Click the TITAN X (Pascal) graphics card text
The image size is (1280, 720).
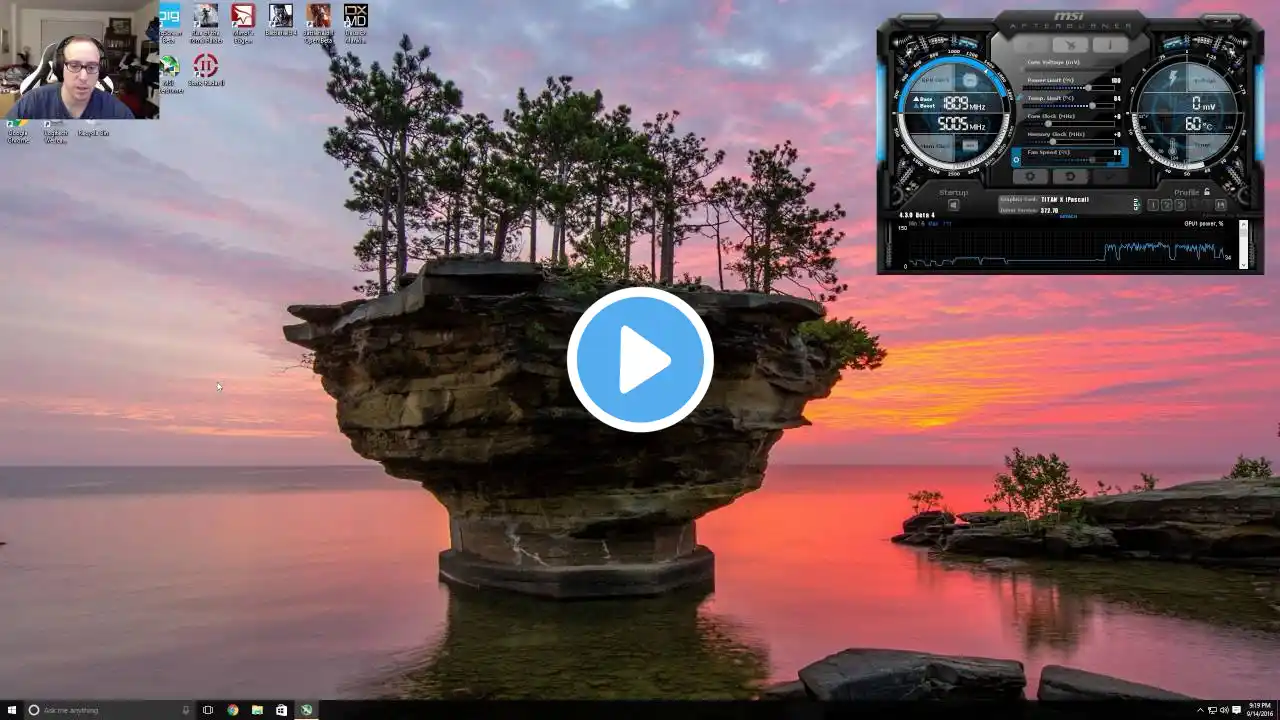click(1064, 199)
